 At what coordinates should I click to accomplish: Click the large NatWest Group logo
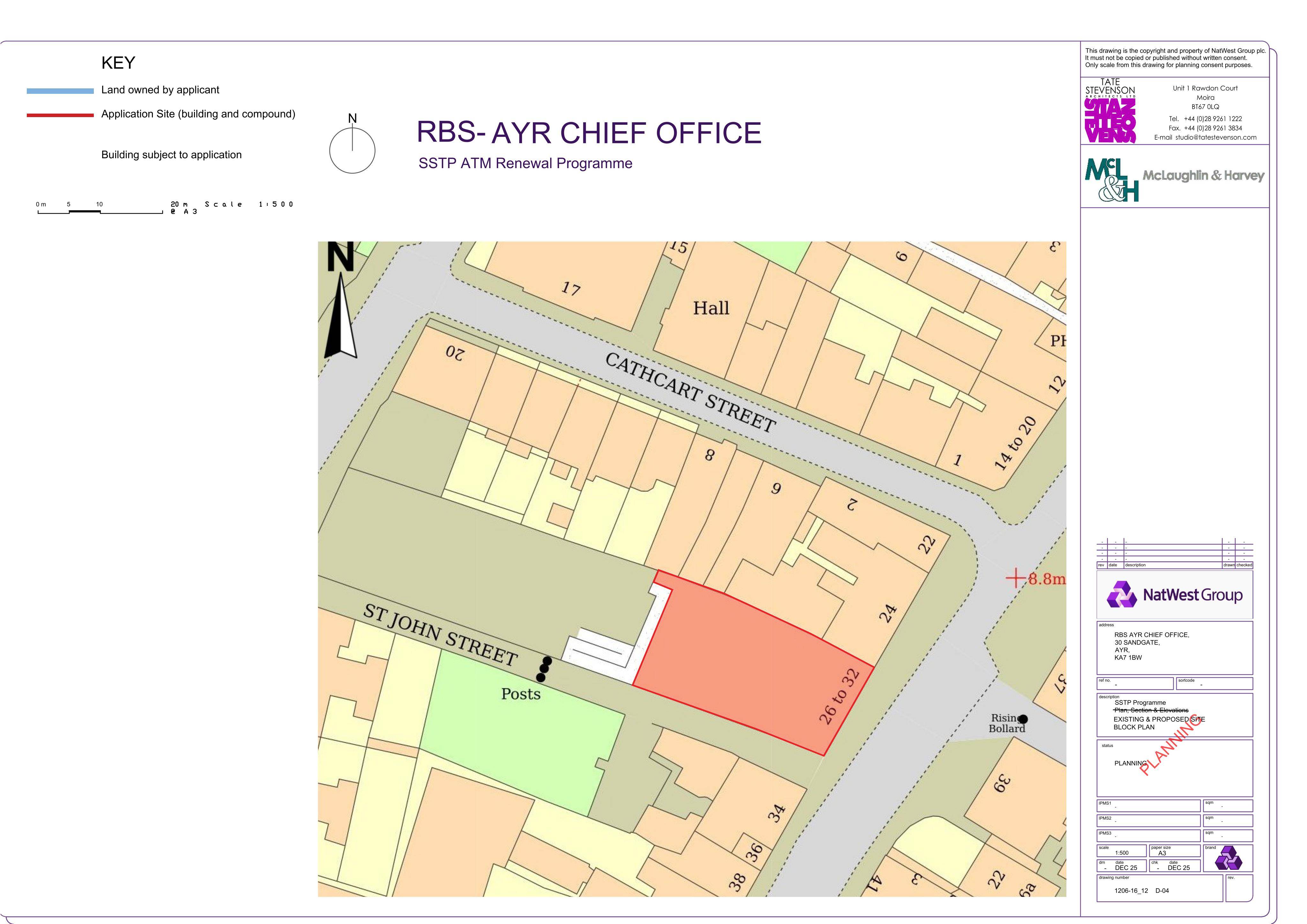coord(1174,595)
